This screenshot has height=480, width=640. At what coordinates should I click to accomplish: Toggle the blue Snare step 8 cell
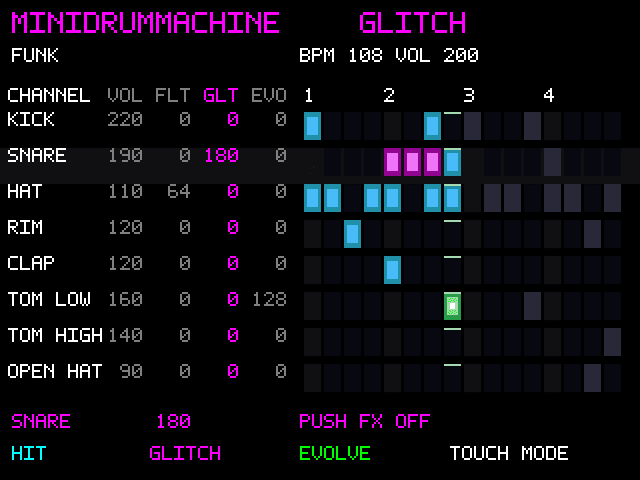click(x=452, y=162)
